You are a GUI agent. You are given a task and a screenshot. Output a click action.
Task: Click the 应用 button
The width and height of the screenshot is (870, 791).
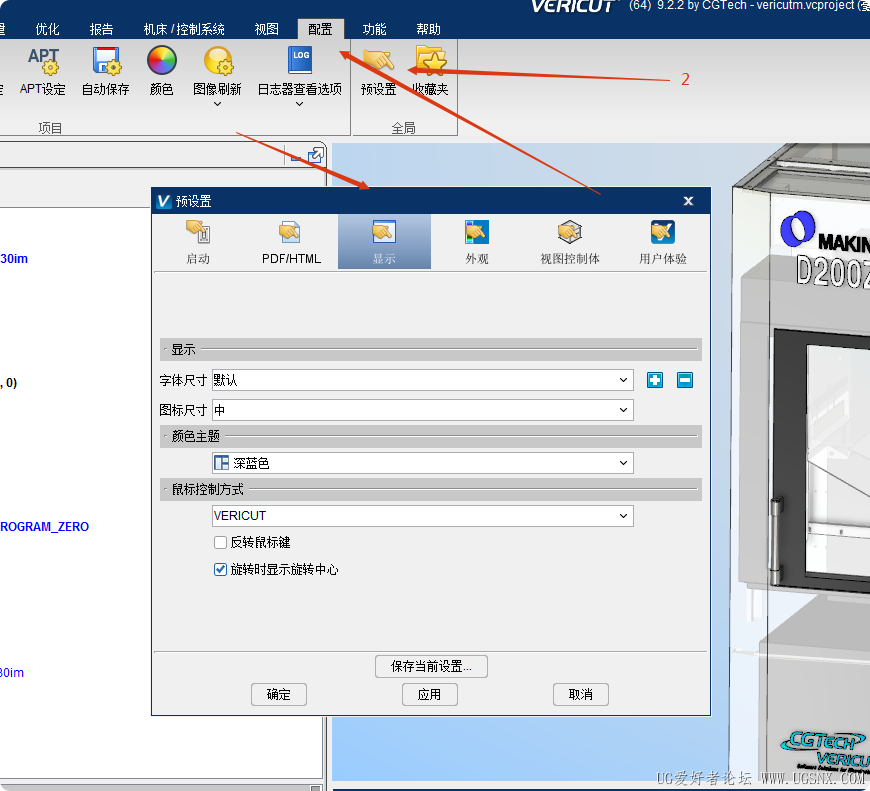click(x=429, y=694)
